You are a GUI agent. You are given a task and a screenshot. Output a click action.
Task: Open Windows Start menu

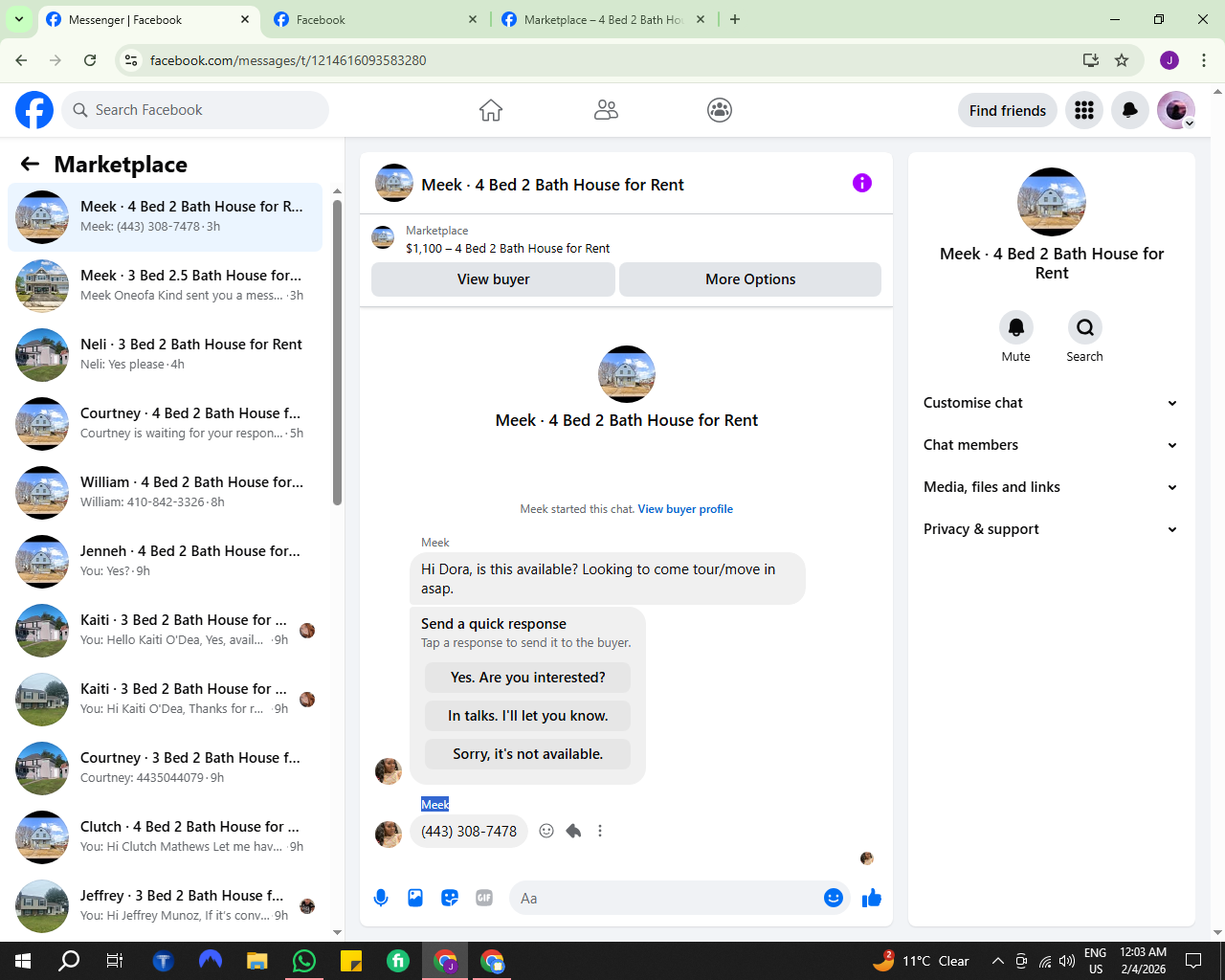pyautogui.click(x=23, y=961)
